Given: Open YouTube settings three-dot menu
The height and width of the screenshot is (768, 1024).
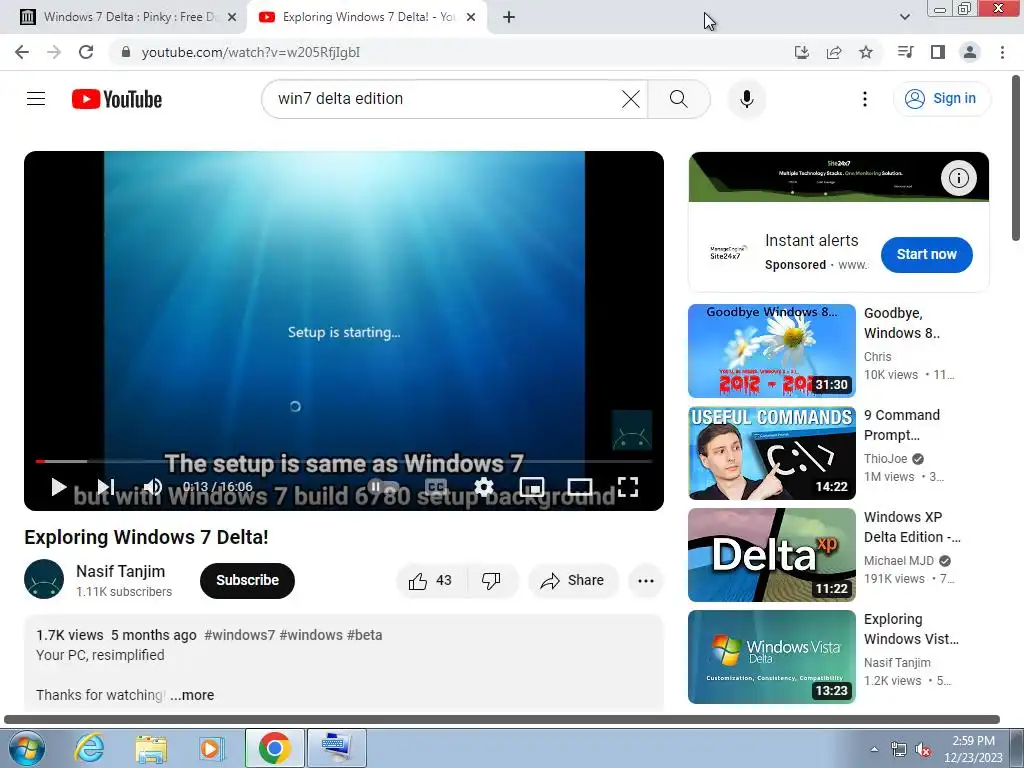Looking at the screenshot, I should click(865, 99).
